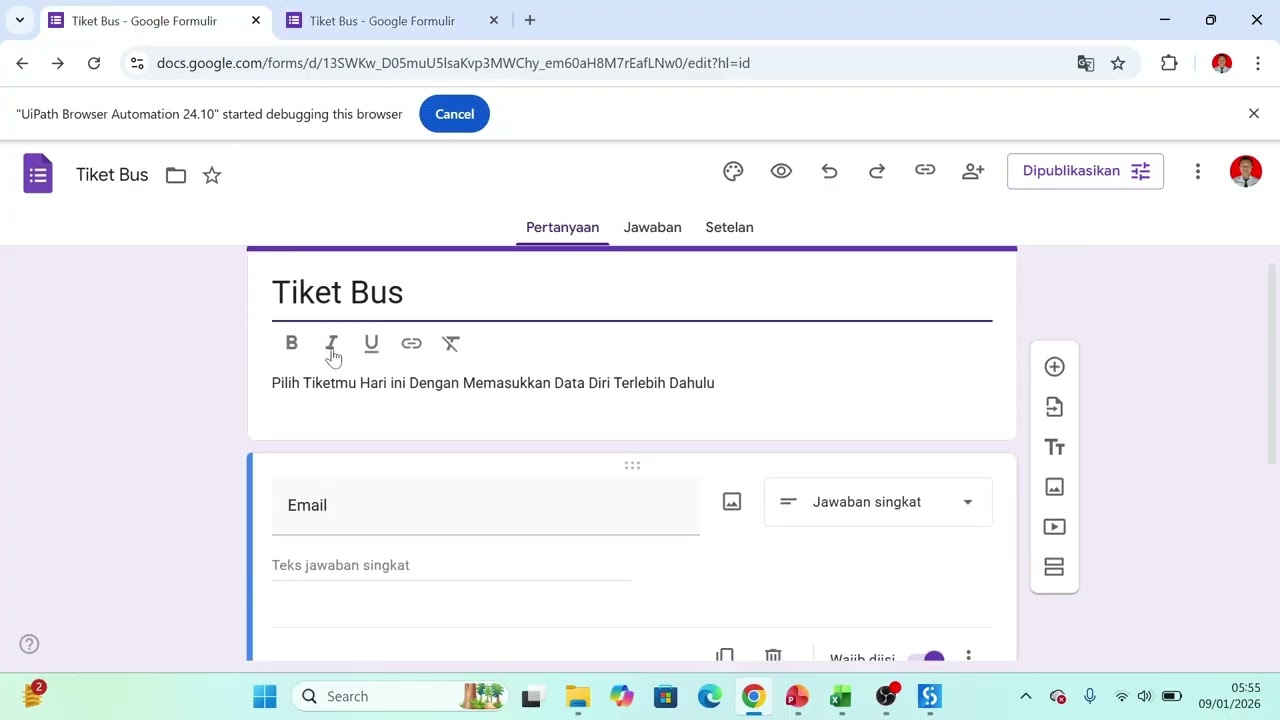Add a video from side toolbar
The height and width of the screenshot is (720, 1280).
click(1054, 527)
